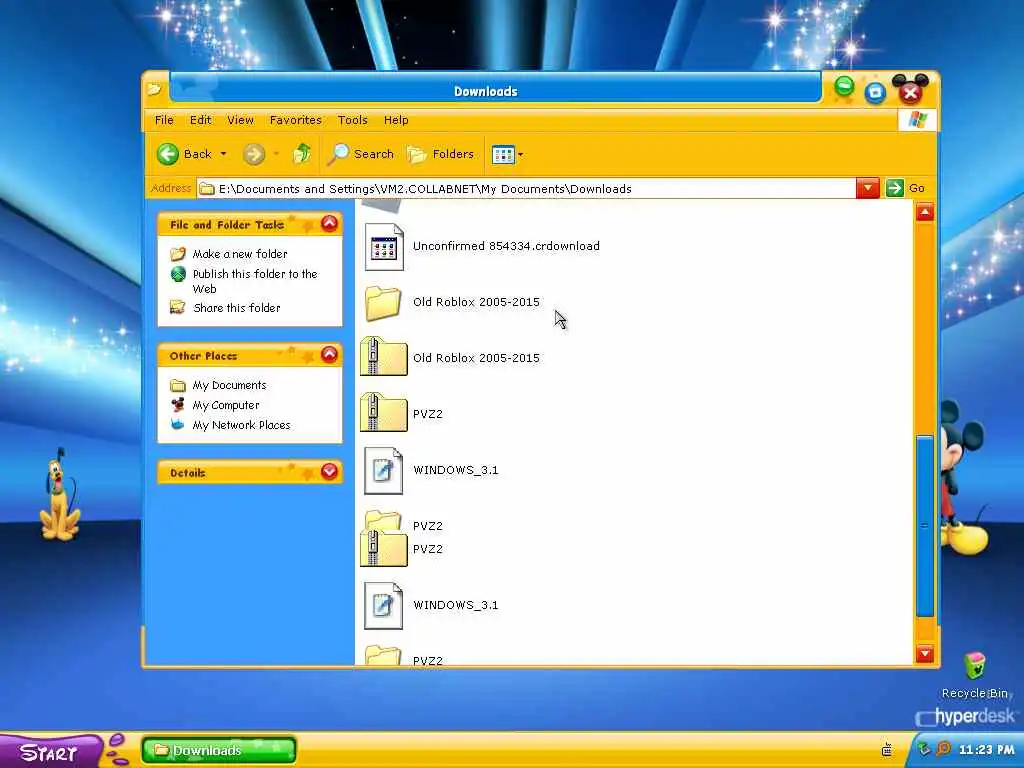Click the Forward arrow button
The image size is (1024, 768).
pyautogui.click(x=254, y=154)
